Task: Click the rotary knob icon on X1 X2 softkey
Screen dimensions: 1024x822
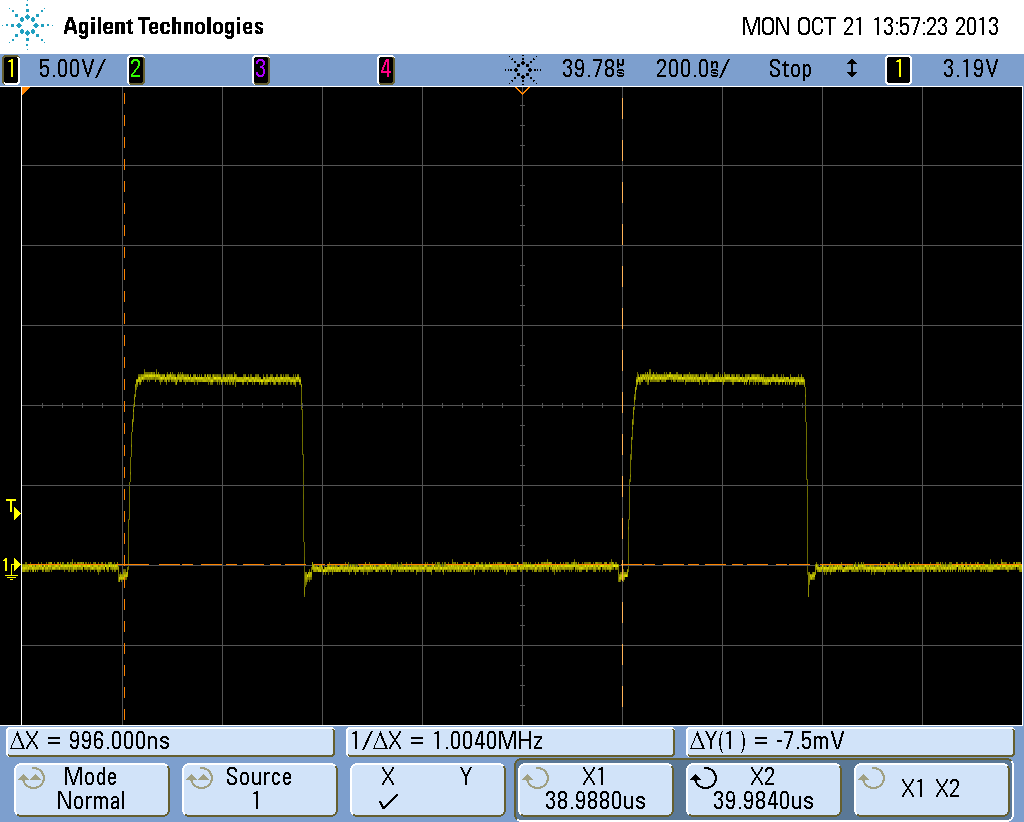Action: [872, 779]
